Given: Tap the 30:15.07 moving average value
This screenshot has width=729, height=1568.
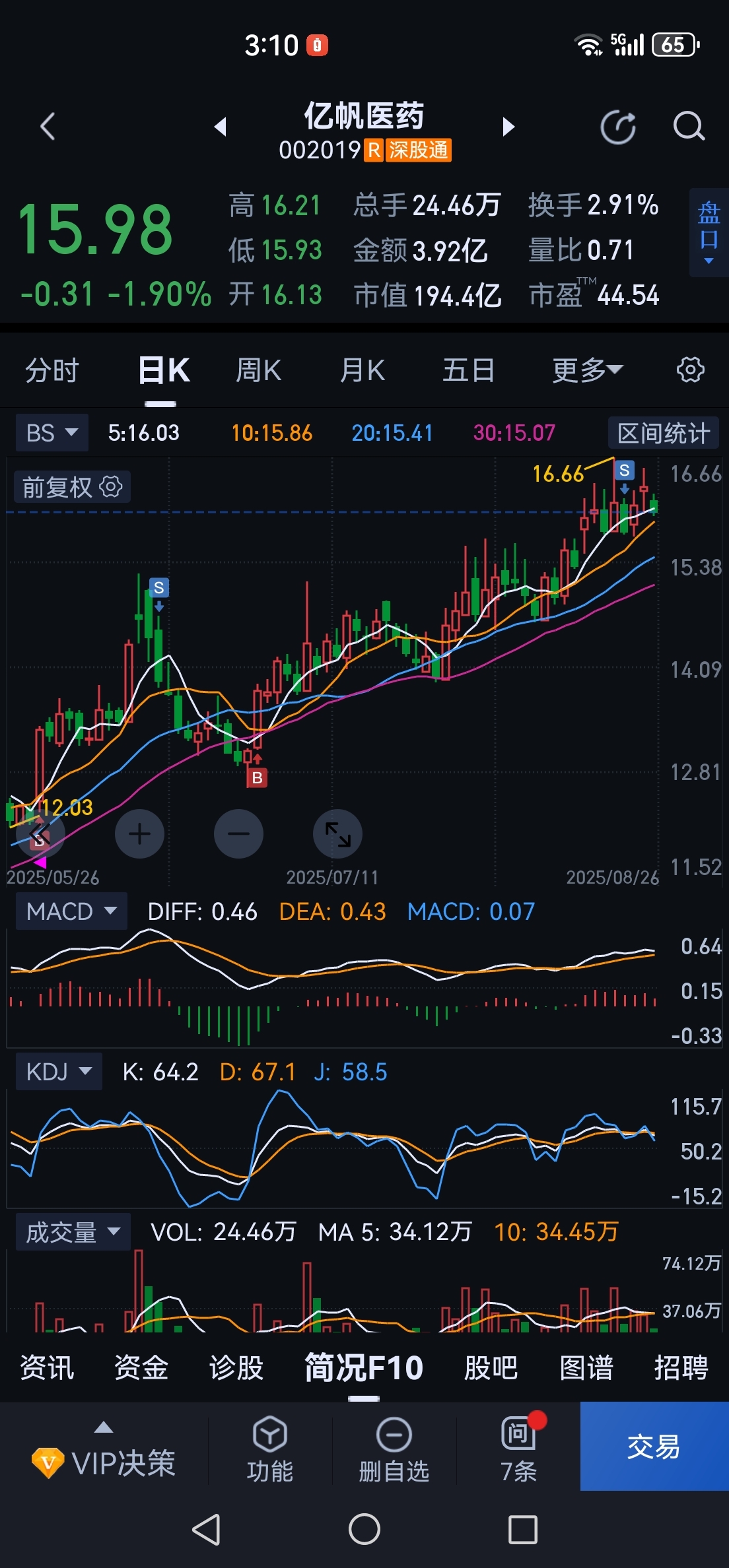Looking at the screenshot, I should (514, 433).
